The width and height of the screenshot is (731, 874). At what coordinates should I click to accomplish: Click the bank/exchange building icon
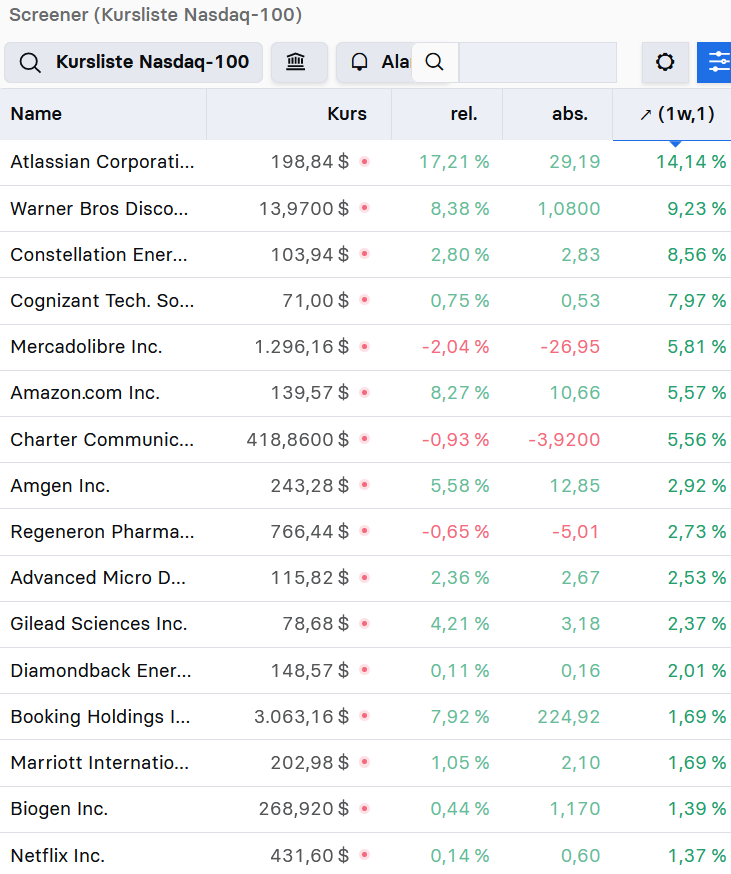[296, 63]
